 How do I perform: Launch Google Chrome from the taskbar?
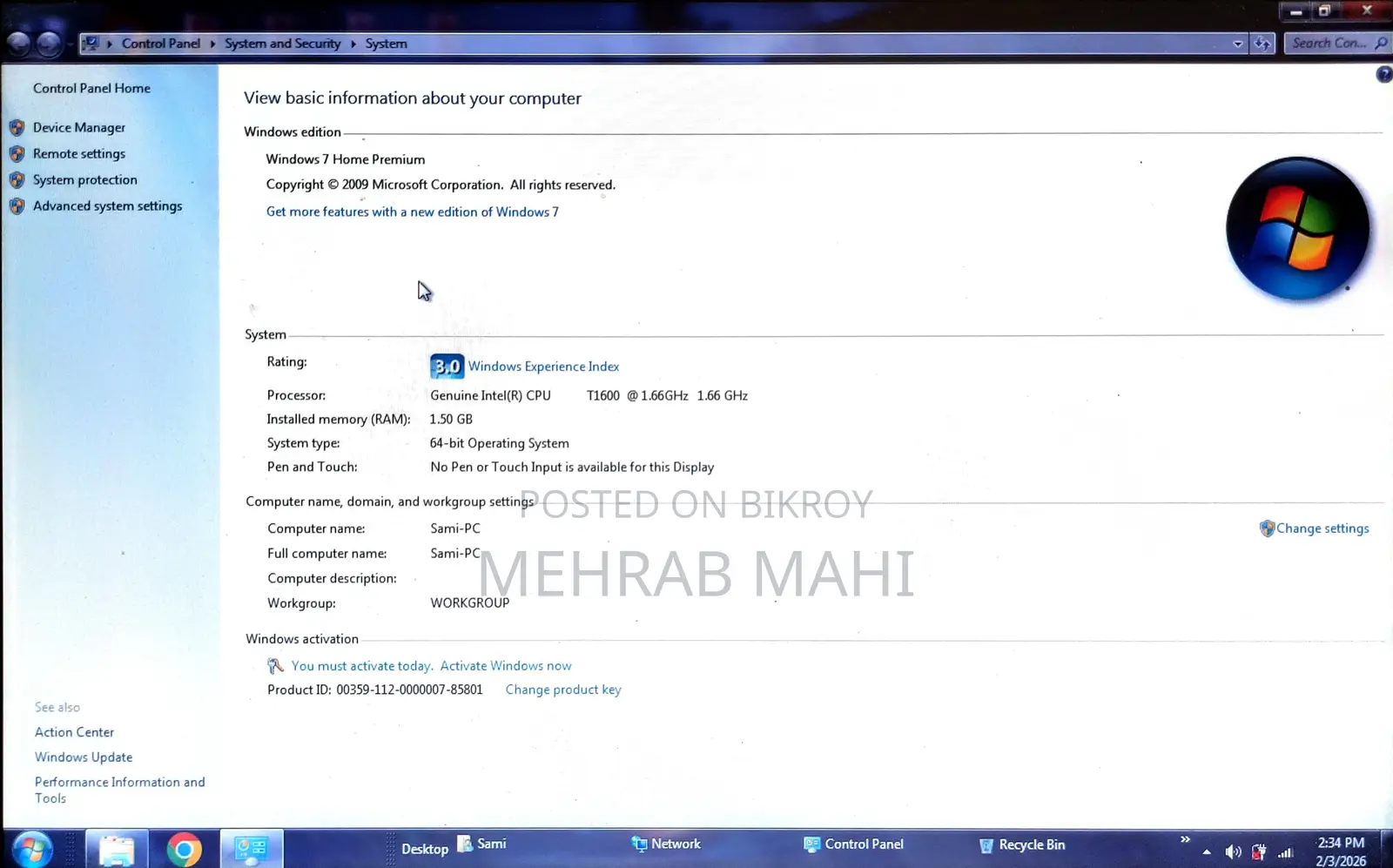click(184, 850)
